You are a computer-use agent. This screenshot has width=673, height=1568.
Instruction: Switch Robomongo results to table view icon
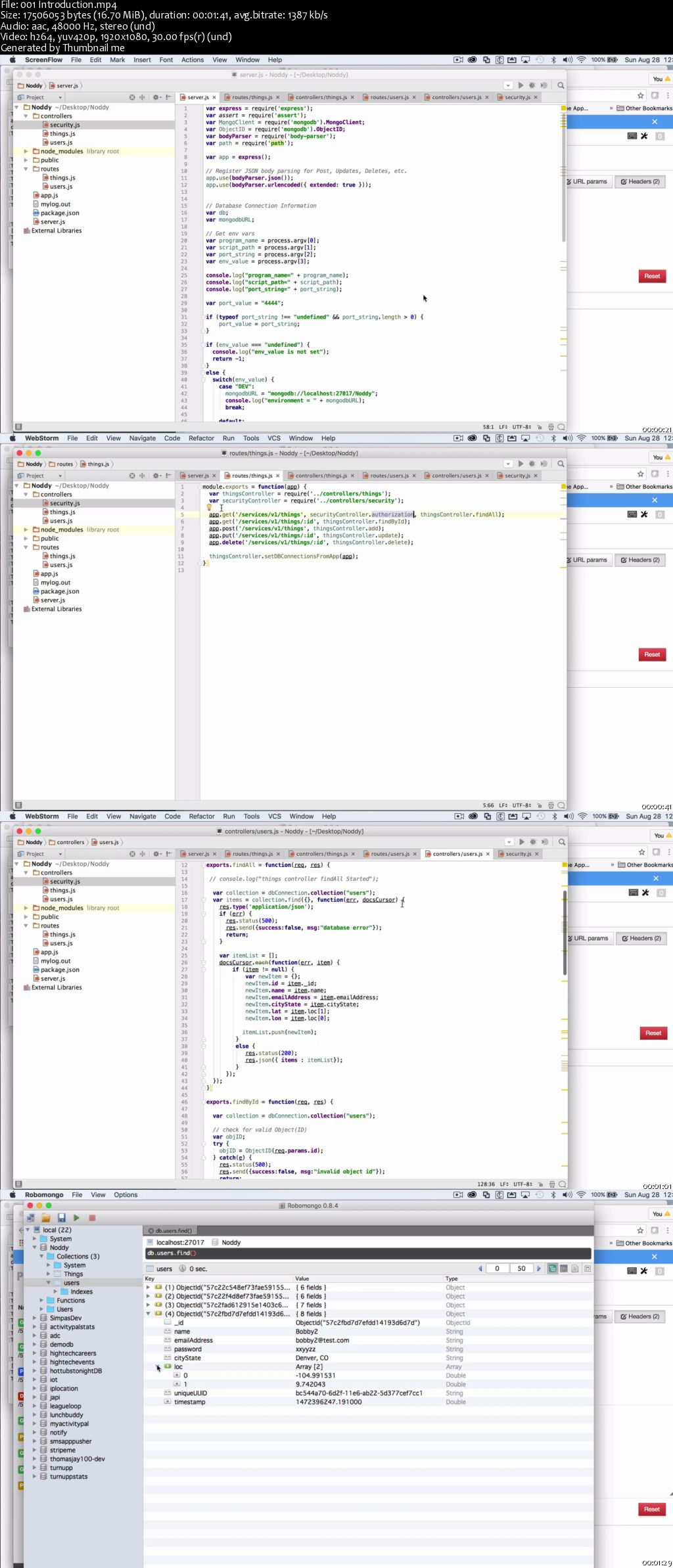point(563,1268)
